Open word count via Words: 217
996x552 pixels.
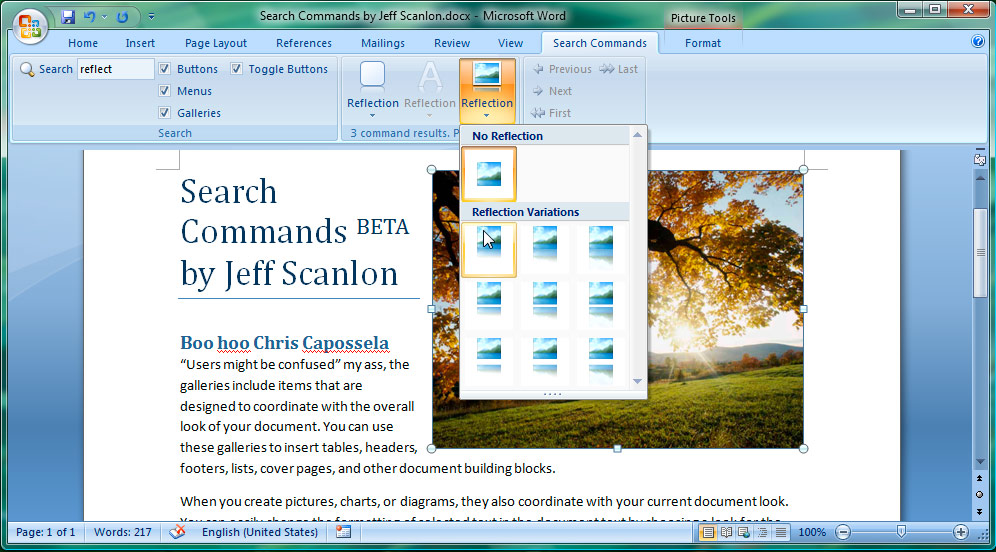click(x=123, y=532)
